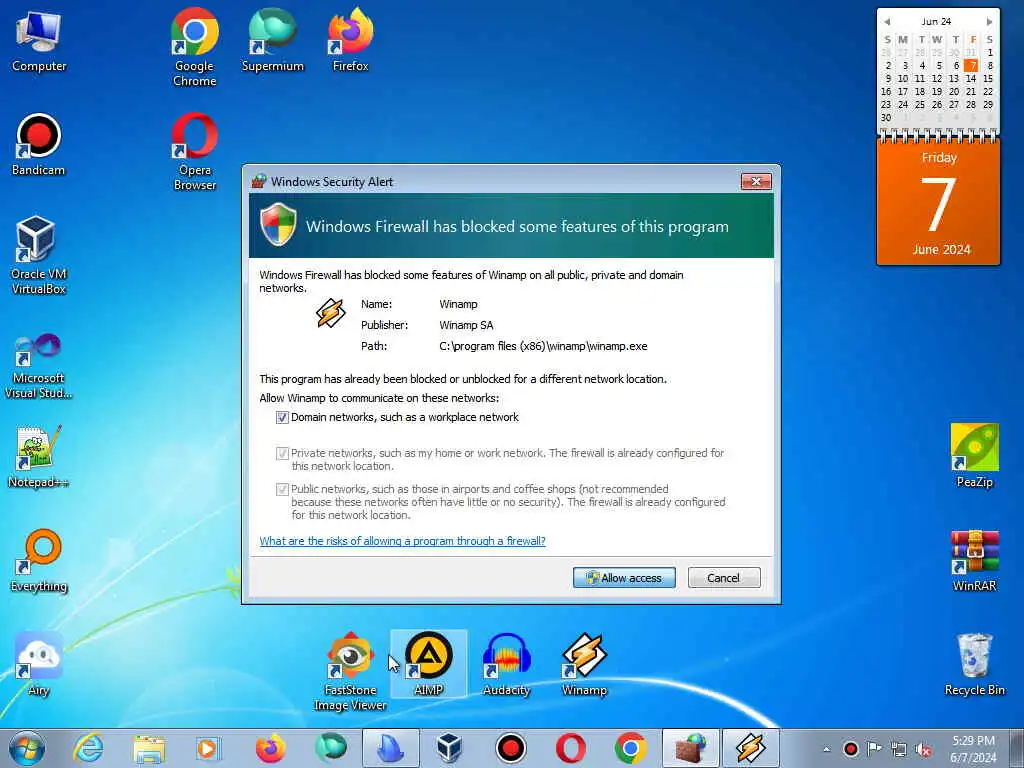Click the taskbar clock showing 5:29 PM
Viewport: 1024px width, 768px height.
coord(972,748)
